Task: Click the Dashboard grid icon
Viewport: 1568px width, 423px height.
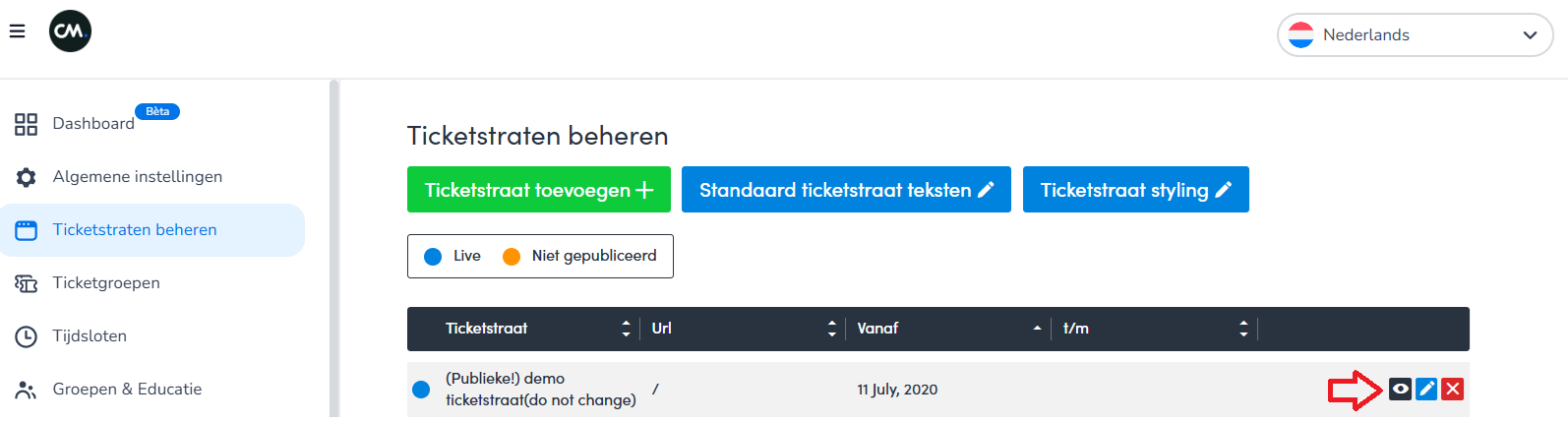Action: click(26, 124)
